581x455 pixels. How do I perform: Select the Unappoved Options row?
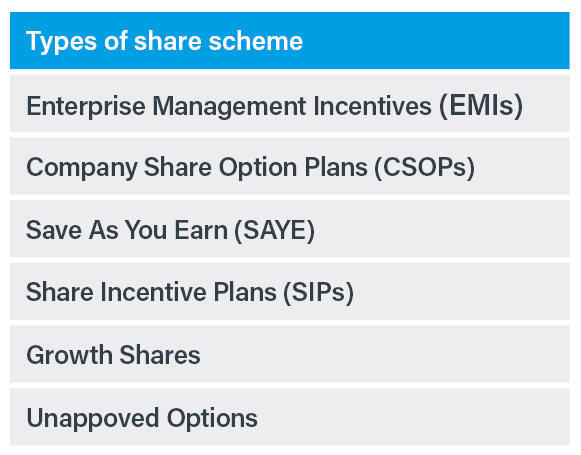click(290, 417)
